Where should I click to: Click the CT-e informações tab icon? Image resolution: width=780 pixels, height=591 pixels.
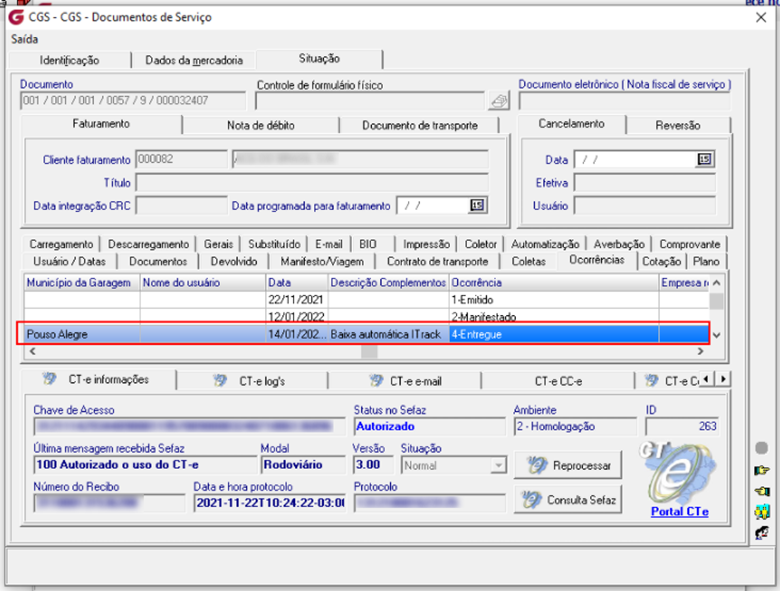tap(49, 379)
